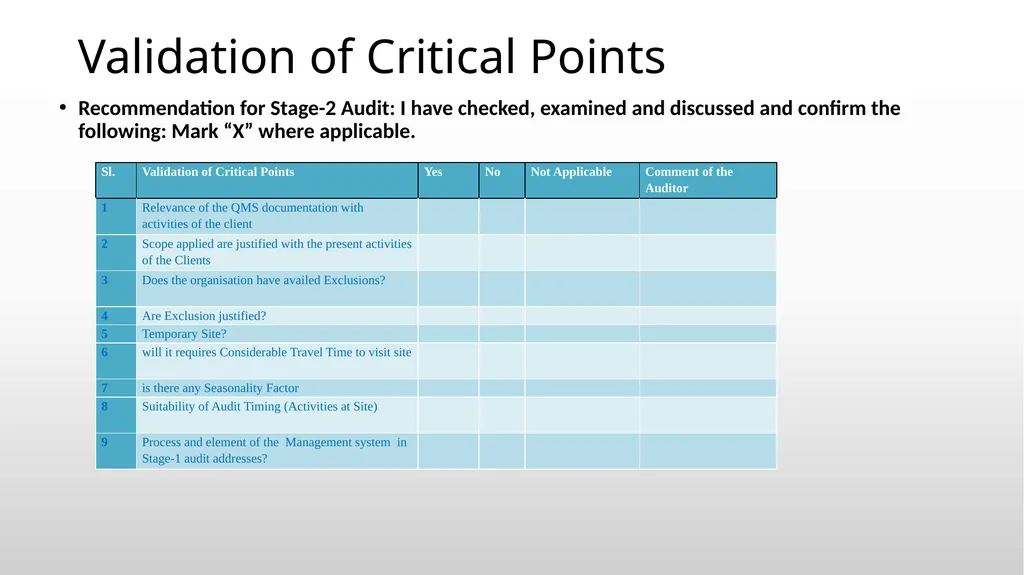The width and height of the screenshot is (1024, 575).
Task: Select 'Does the organisation have availed Exclusions?' cell
Action: [x=277, y=288]
